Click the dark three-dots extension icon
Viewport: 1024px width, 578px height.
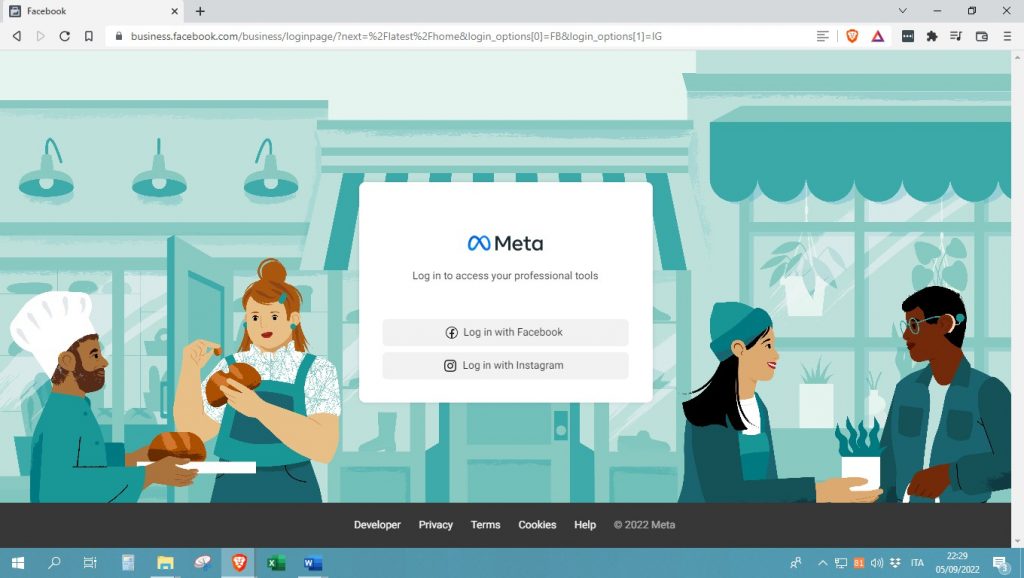906,36
